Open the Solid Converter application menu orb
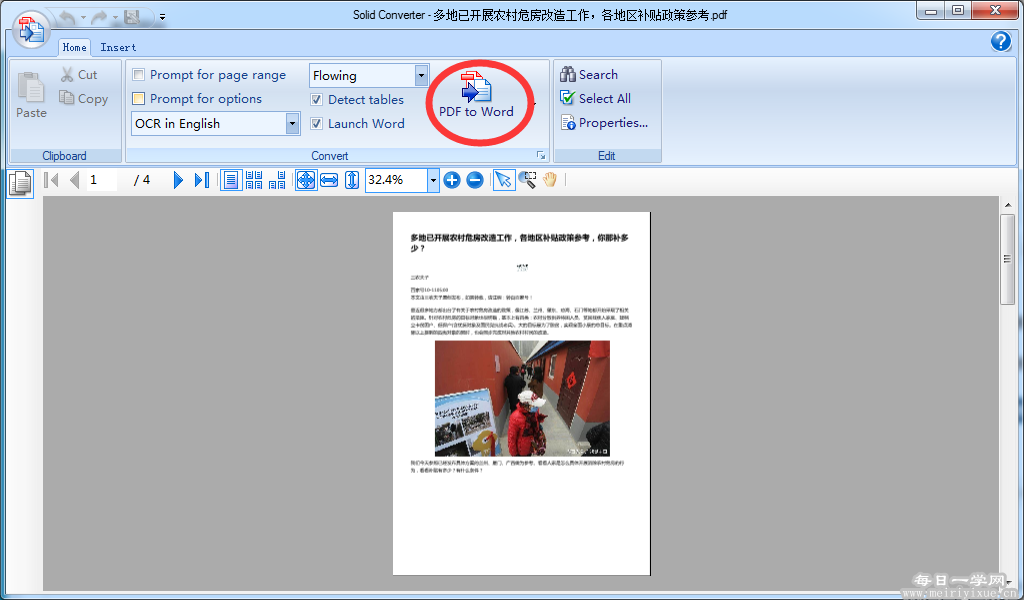The image size is (1024, 600). point(31,29)
